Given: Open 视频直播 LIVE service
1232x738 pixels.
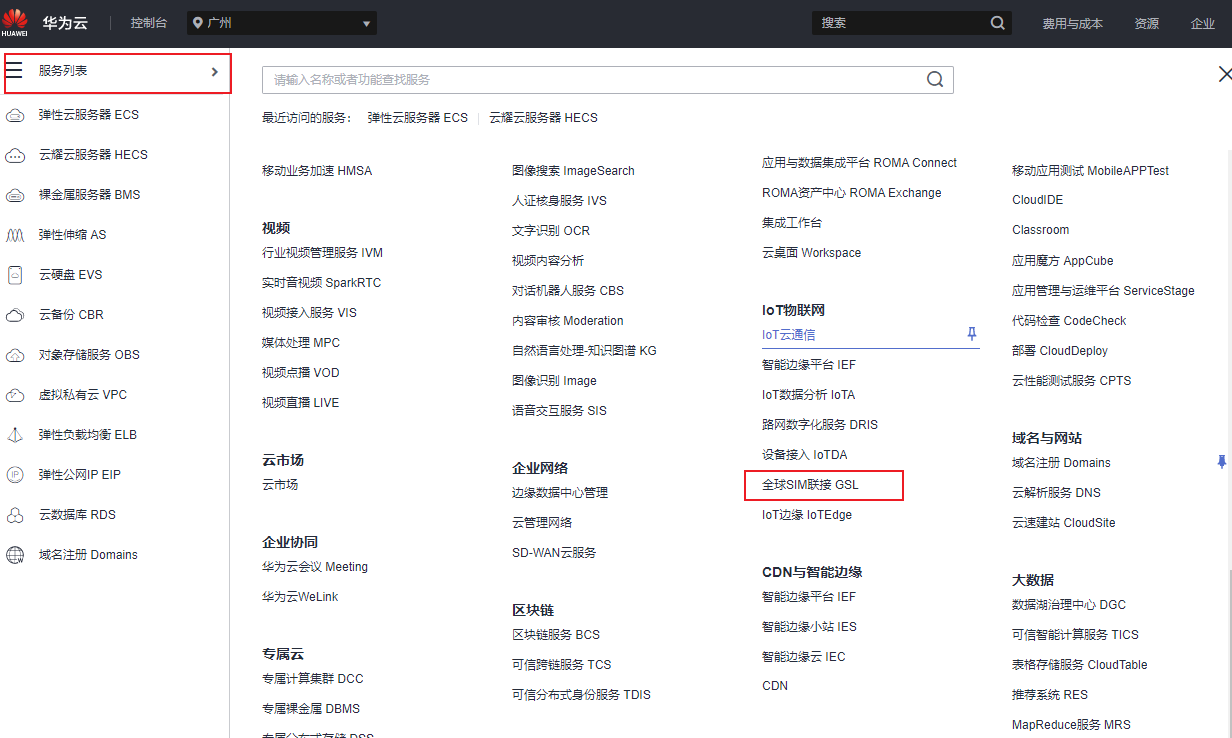Looking at the screenshot, I should [x=300, y=403].
